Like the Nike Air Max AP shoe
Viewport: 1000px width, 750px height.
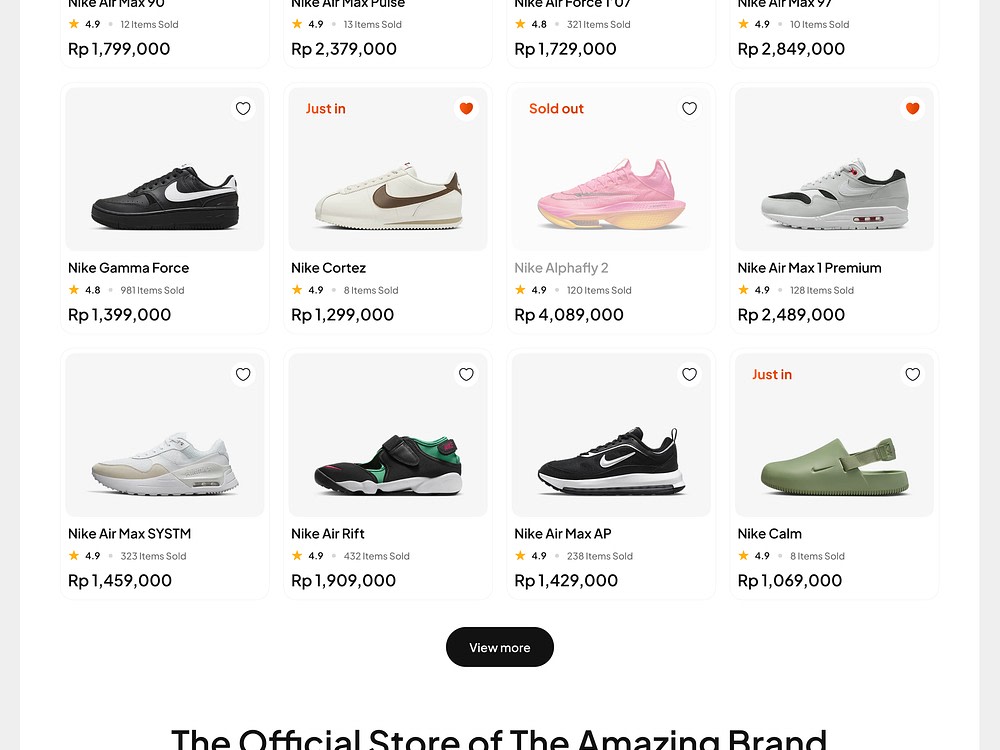click(x=689, y=374)
